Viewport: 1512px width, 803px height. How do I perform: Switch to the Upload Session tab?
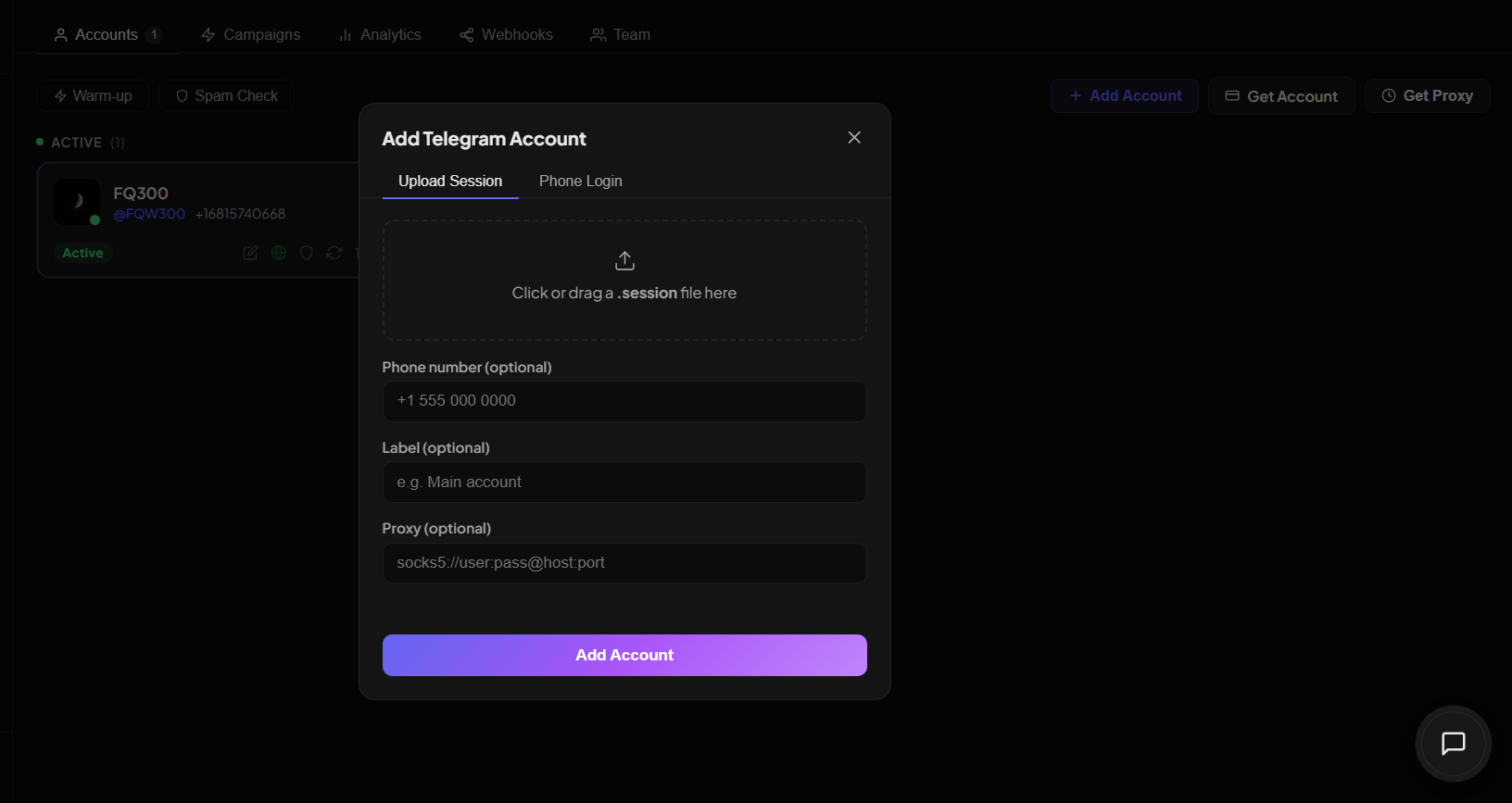pos(450,181)
